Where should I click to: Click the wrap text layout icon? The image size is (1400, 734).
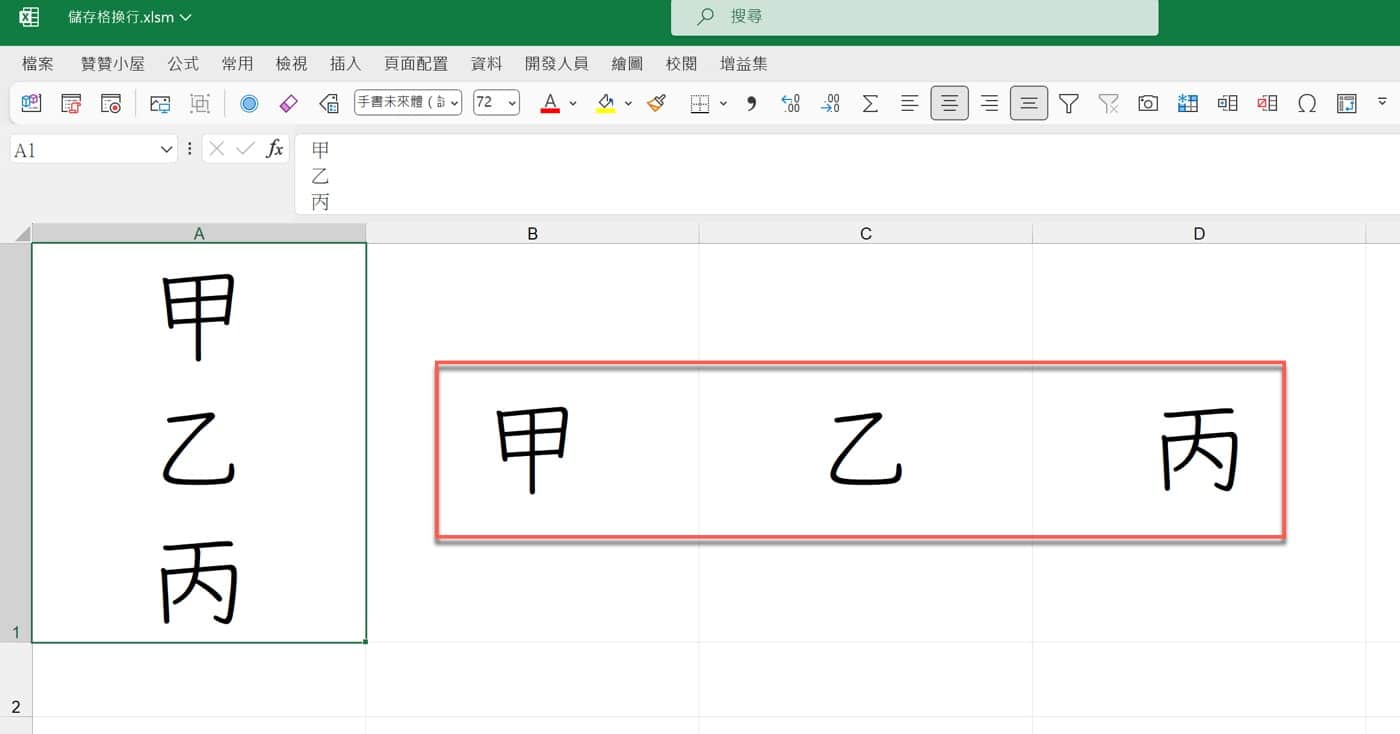1347,103
